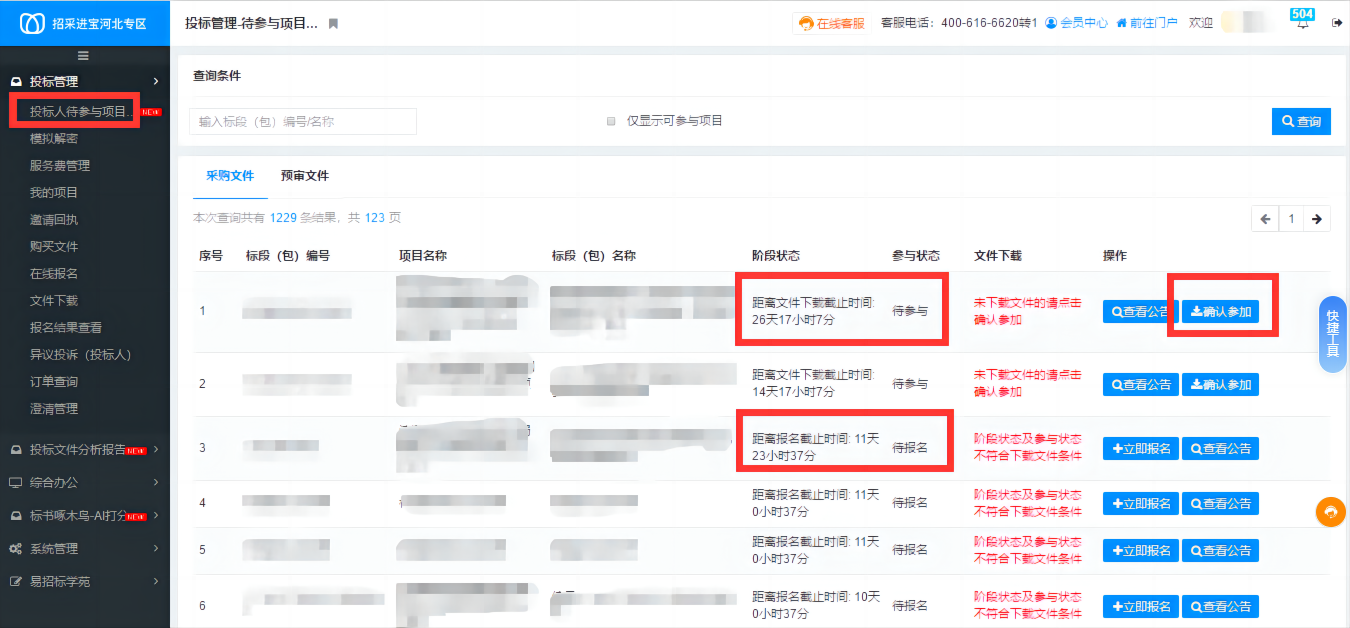Select 模拟解密 in the sidebar
Screen dimensions: 1350x628
[x=54, y=139]
